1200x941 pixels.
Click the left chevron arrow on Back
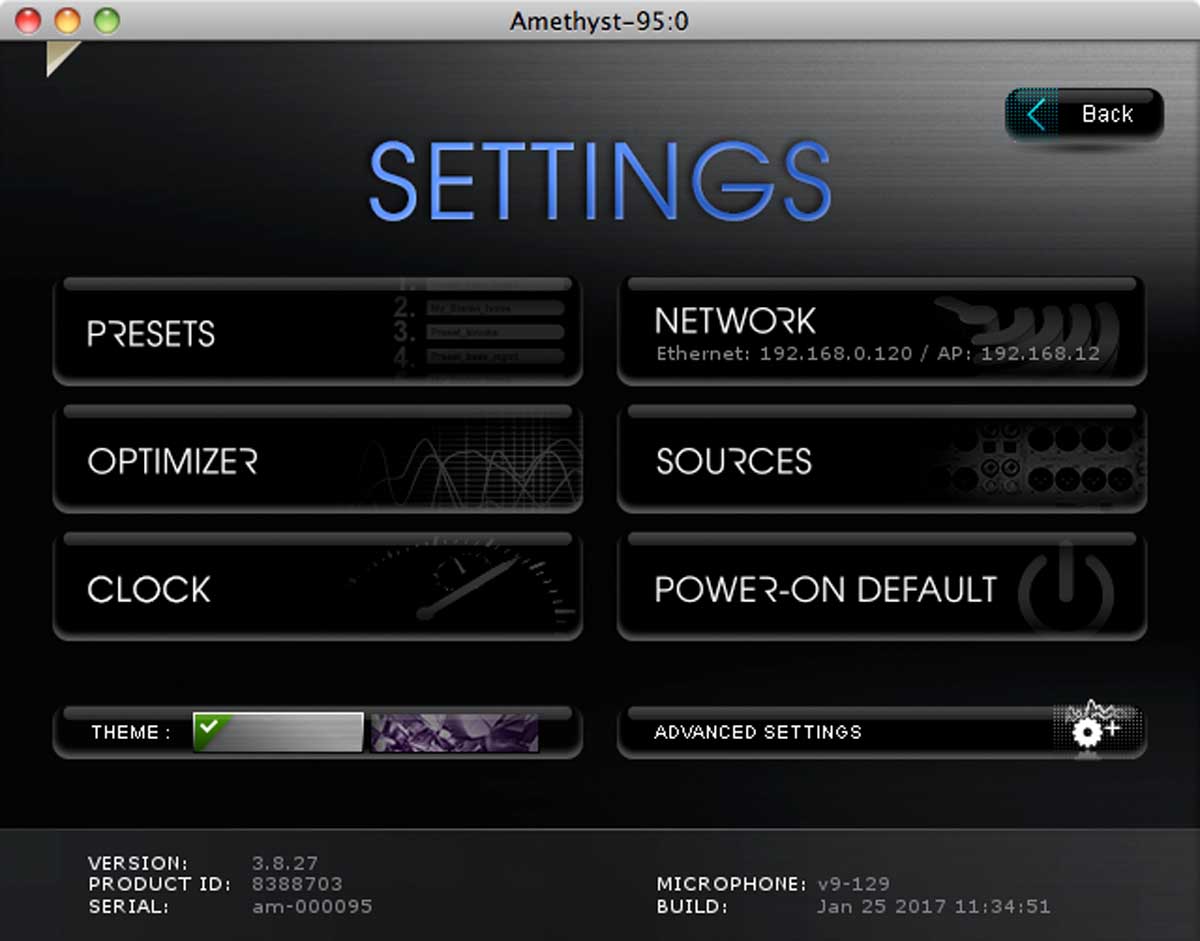tap(1037, 115)
